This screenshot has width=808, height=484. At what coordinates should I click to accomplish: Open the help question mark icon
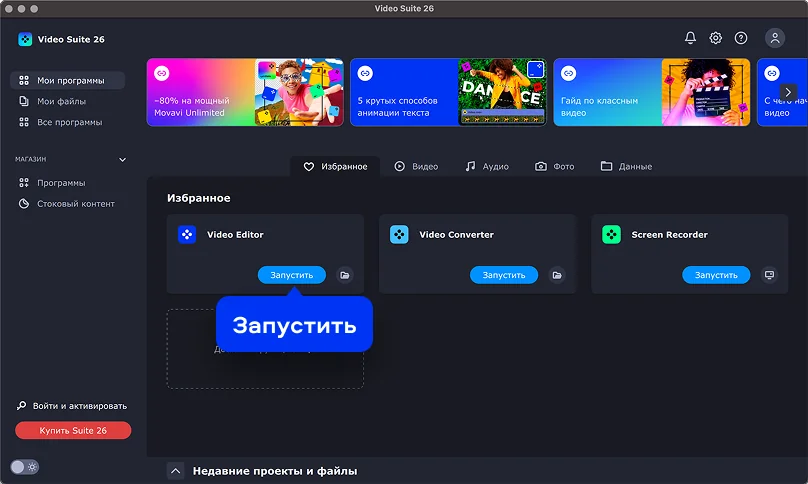coord(740,38)
